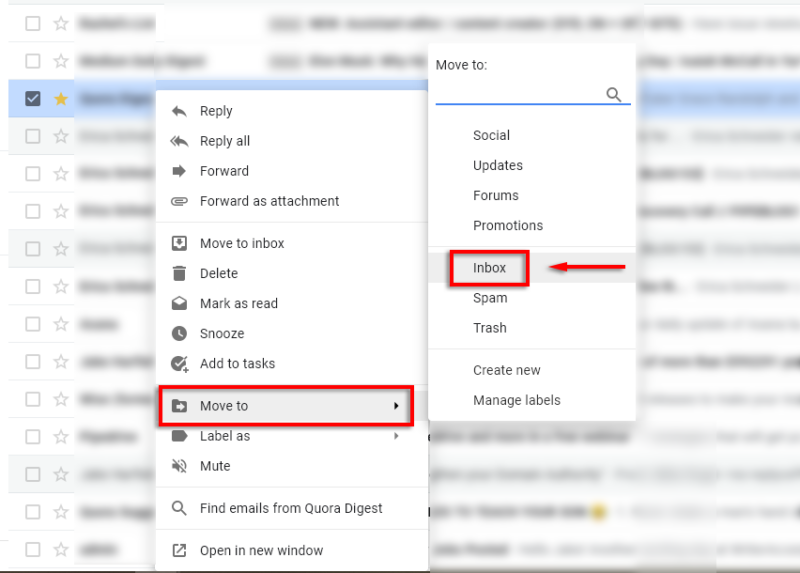This screenshot has height=573, width=800.
Task: Unstar the yellow starred email
Action: [60, 98]
